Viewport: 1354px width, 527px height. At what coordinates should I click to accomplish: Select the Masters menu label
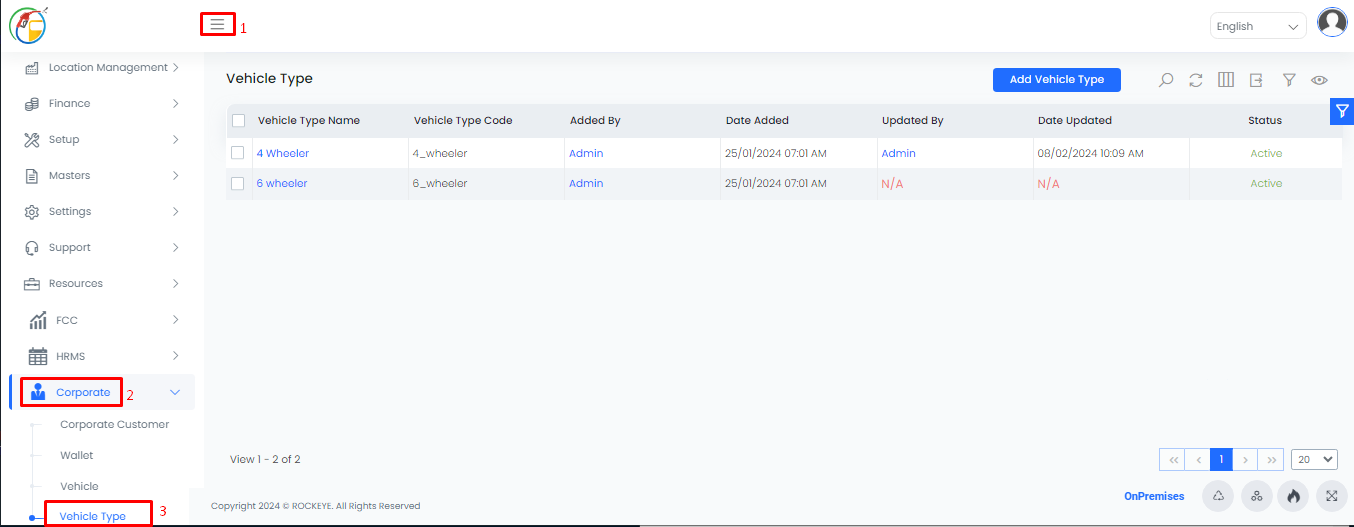tap(69, 176)
